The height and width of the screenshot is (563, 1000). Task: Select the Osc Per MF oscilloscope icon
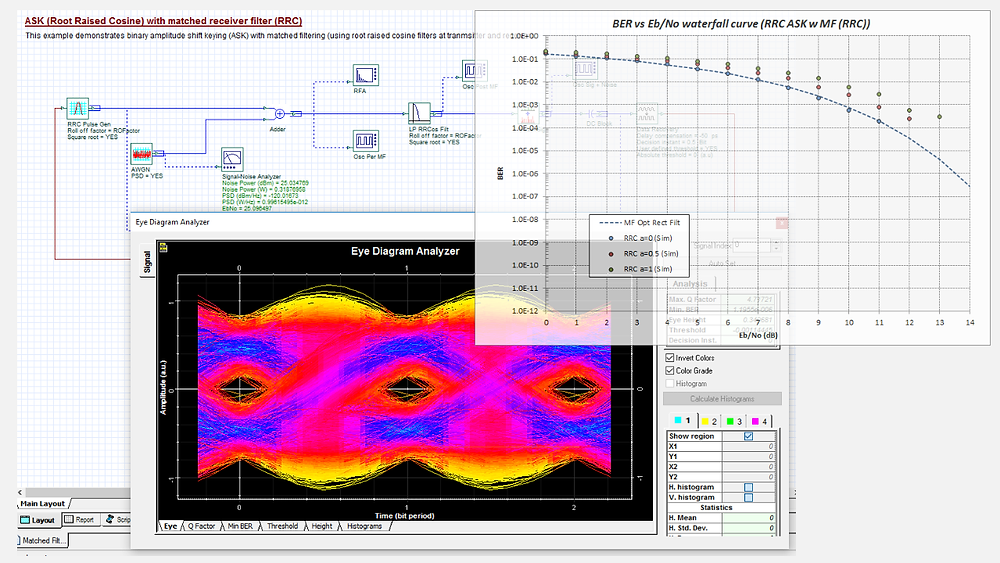coord(365,141)
